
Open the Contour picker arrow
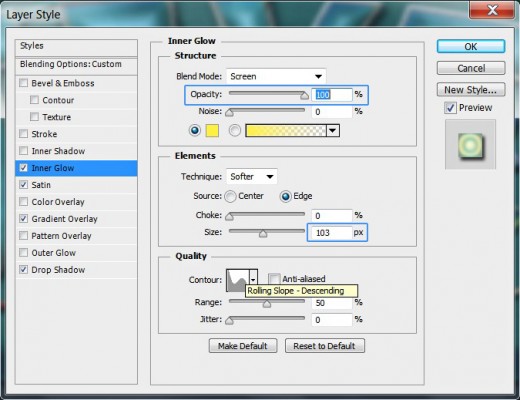click(253, 281)
